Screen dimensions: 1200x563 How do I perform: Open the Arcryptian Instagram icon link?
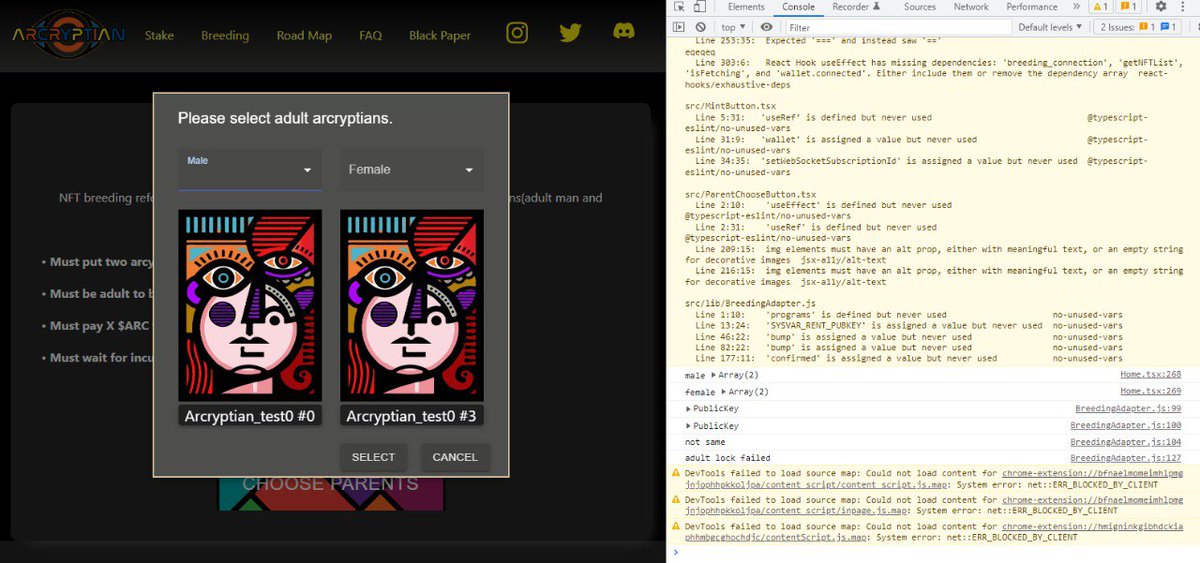(x=517, y=33)
